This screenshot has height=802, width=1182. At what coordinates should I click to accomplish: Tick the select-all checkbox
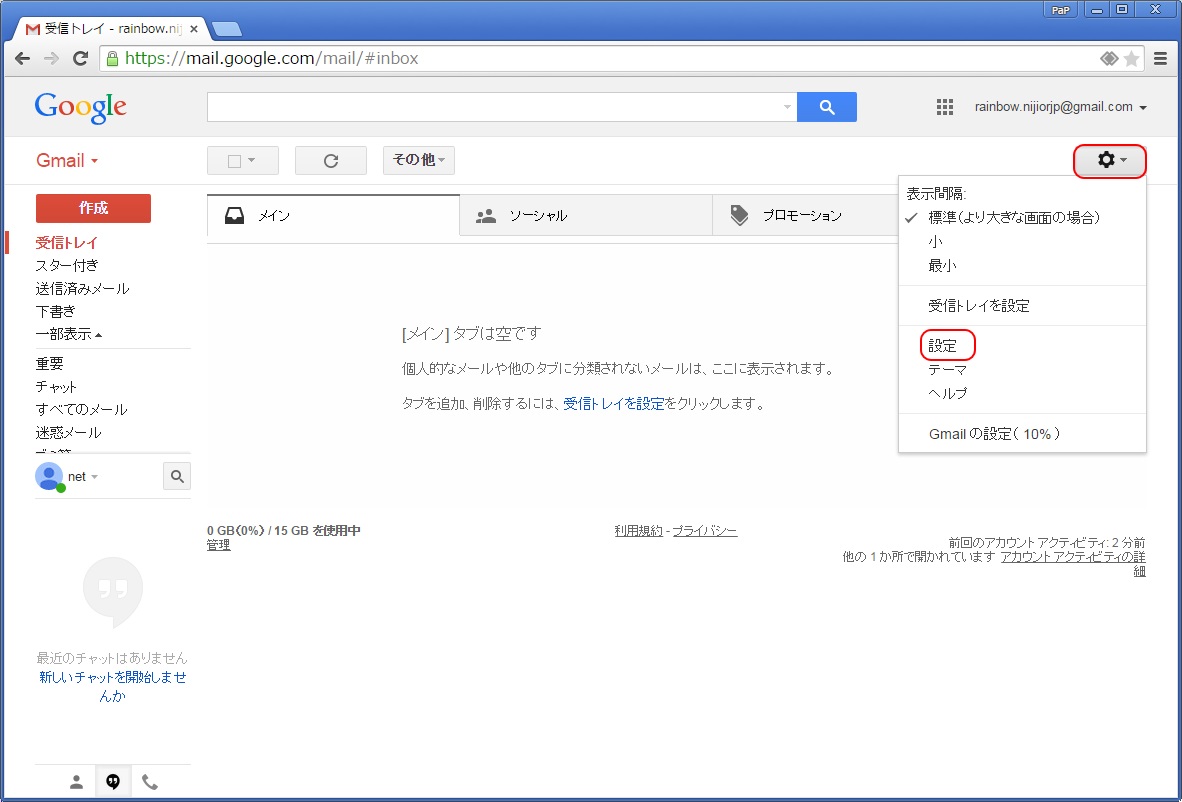click(234, 161)
